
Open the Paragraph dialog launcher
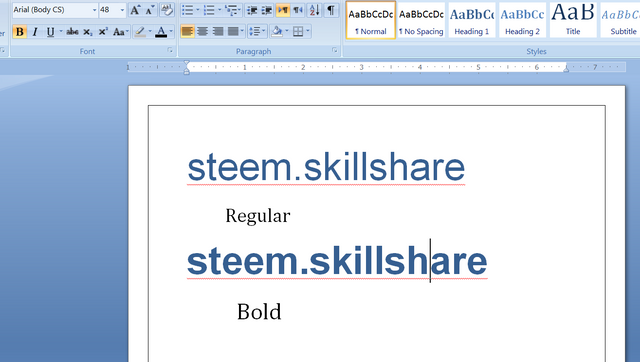click(x=335, y=50)
